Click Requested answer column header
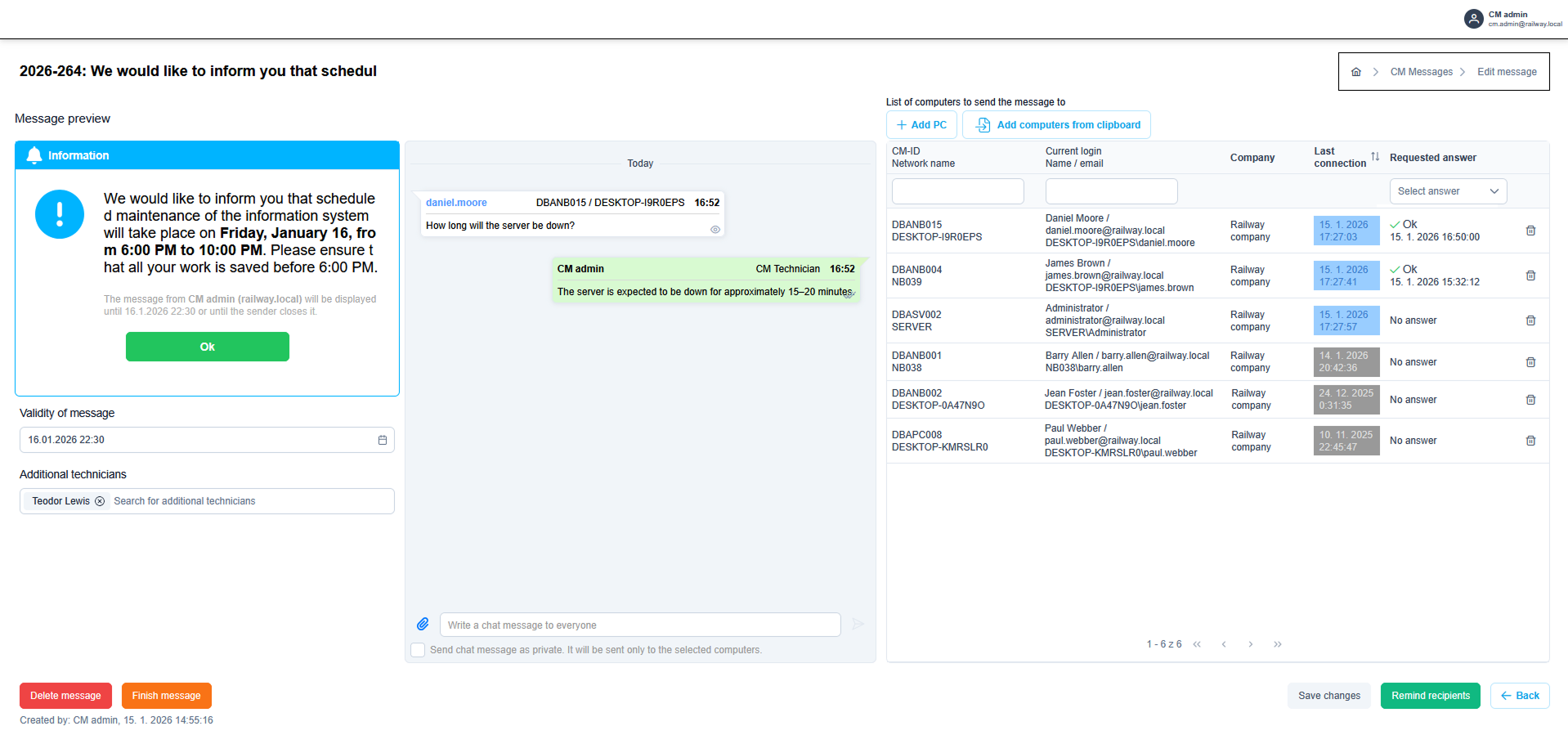 point(1433,158)
